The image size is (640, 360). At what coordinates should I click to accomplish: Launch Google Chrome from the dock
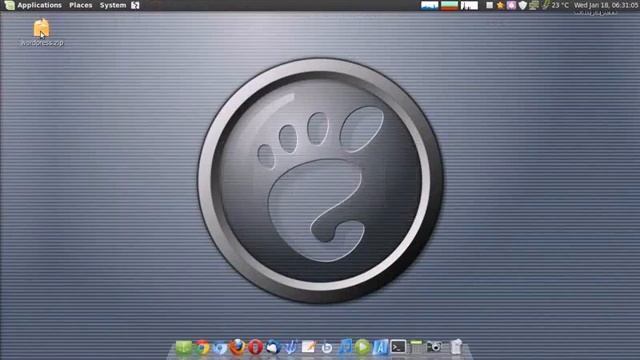coord(202,347)
